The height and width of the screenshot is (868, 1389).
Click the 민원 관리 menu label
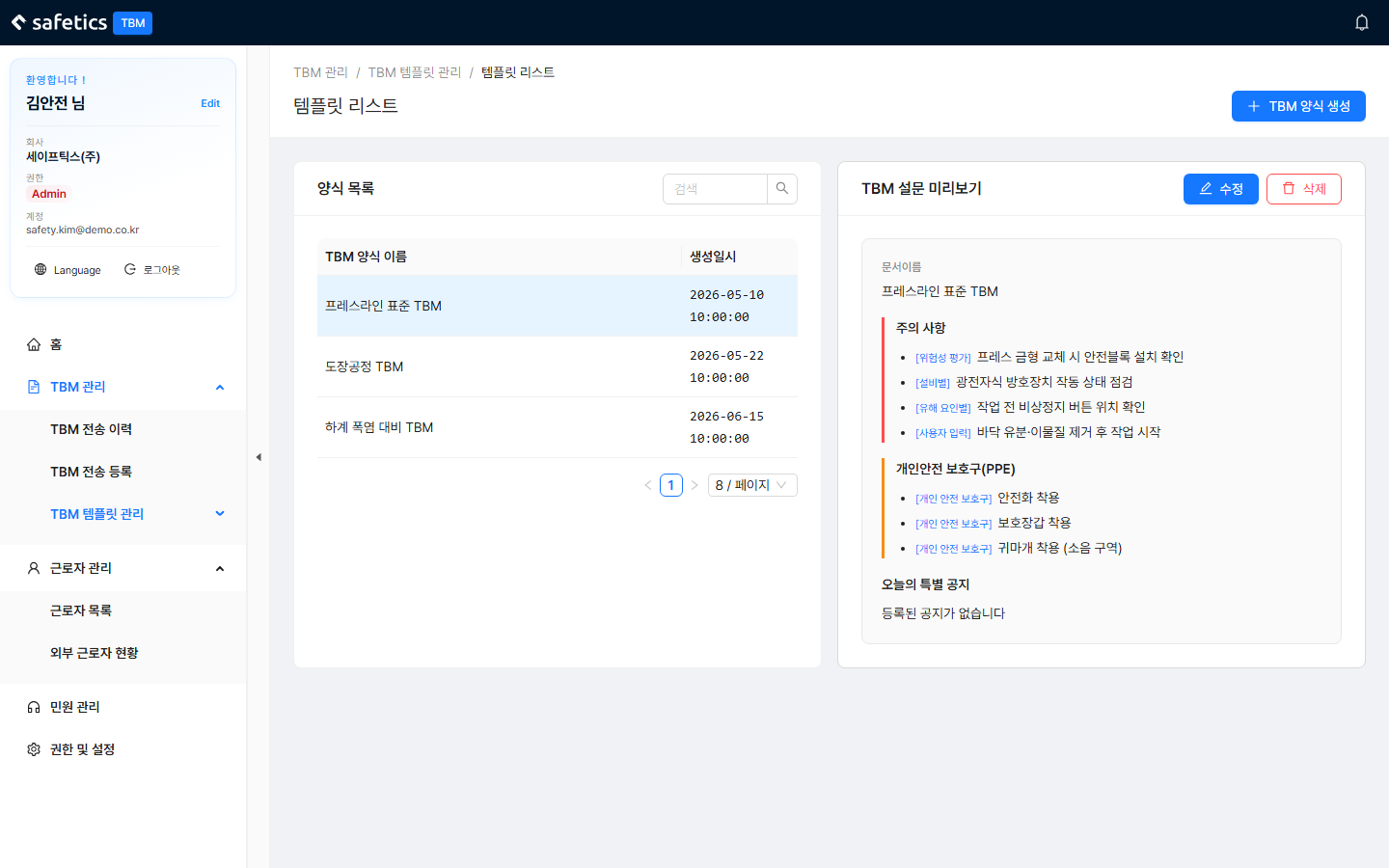(75, 707)
